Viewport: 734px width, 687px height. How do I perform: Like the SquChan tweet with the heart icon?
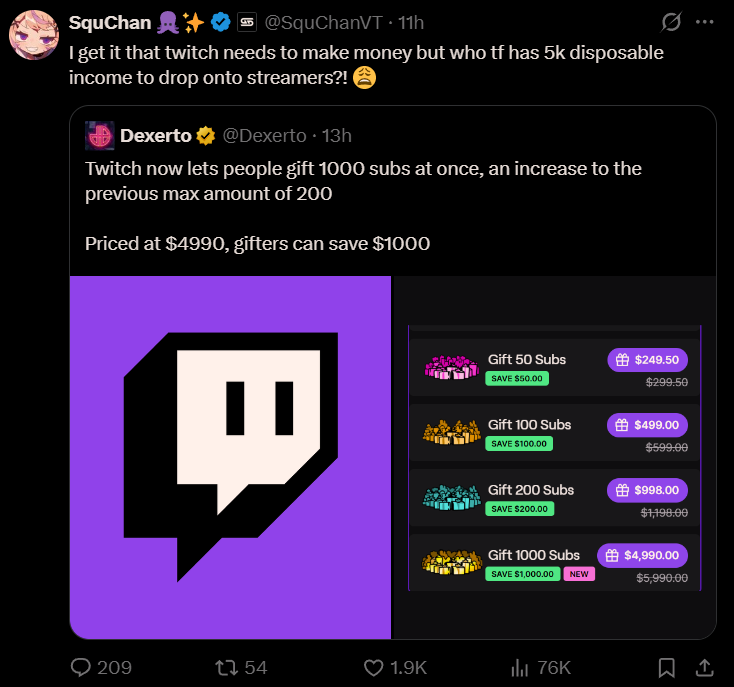(x=374, y=667)
